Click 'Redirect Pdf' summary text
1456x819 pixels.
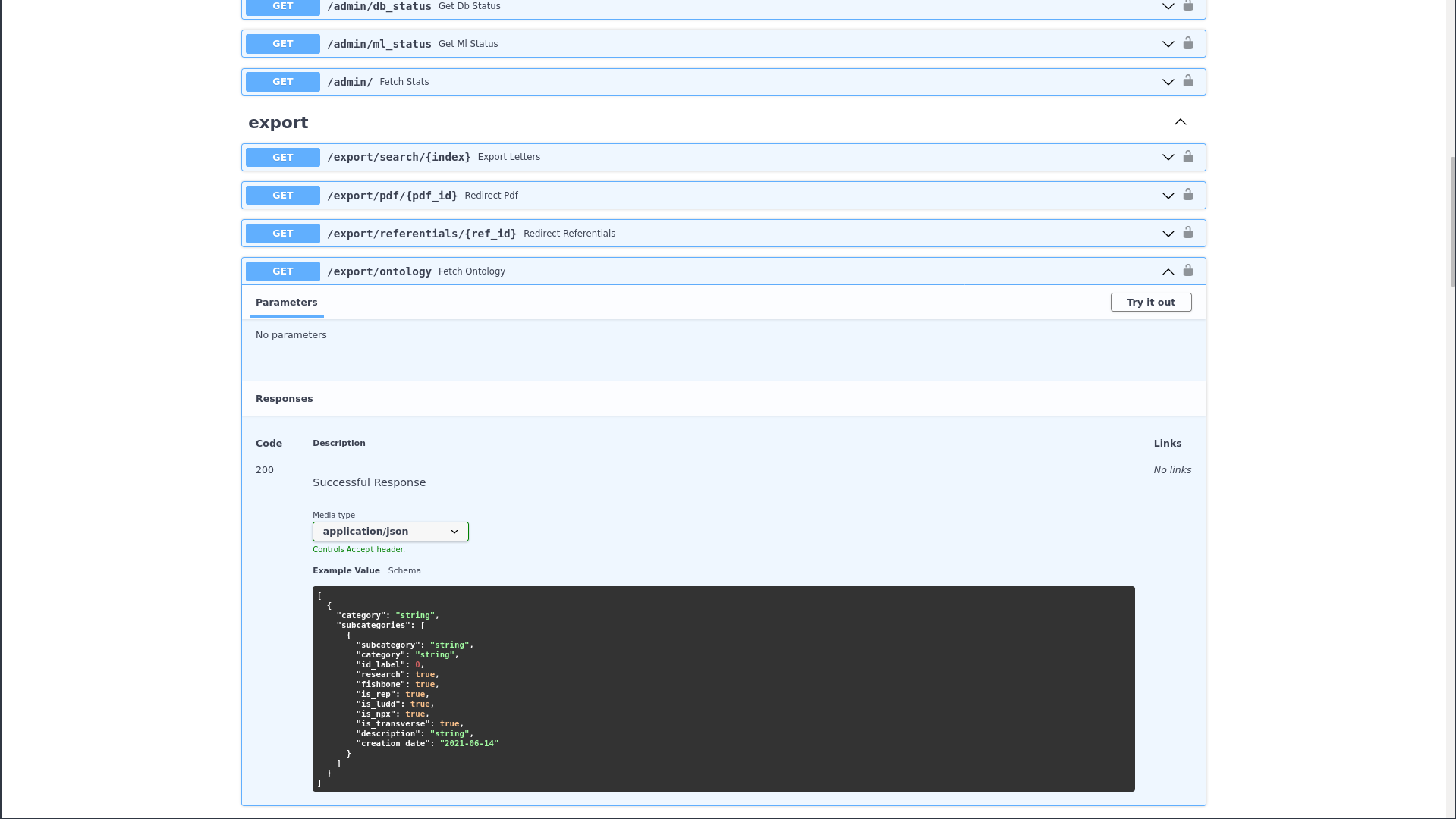[492, 196]
